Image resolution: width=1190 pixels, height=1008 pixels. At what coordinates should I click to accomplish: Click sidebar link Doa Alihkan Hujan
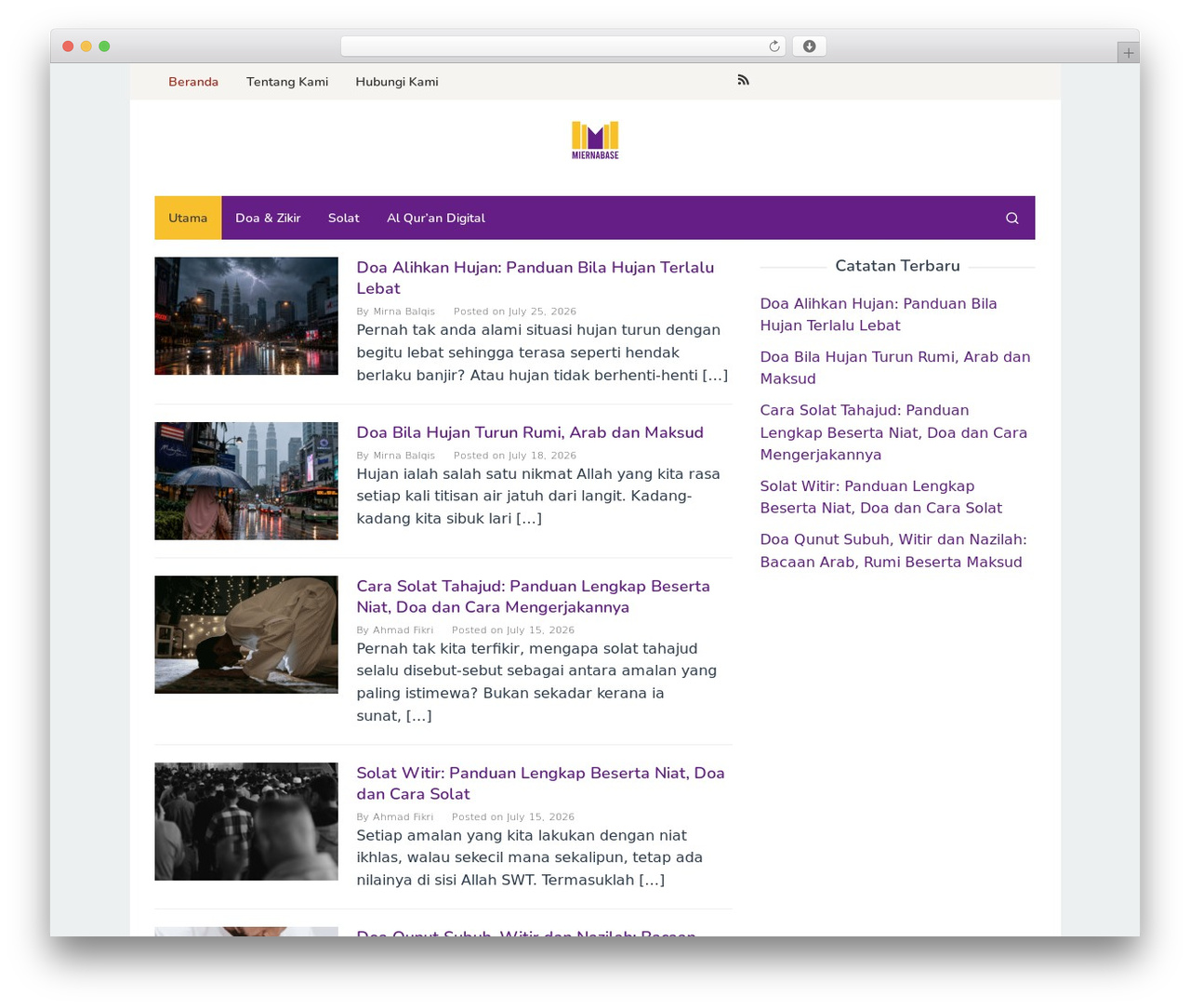879,314
